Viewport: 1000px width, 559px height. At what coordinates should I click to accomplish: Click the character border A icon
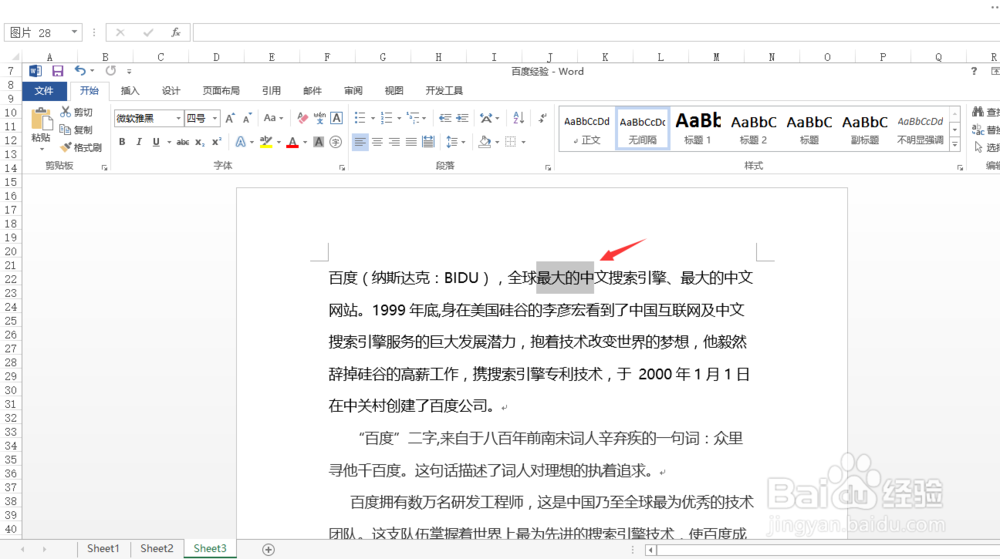337,118
